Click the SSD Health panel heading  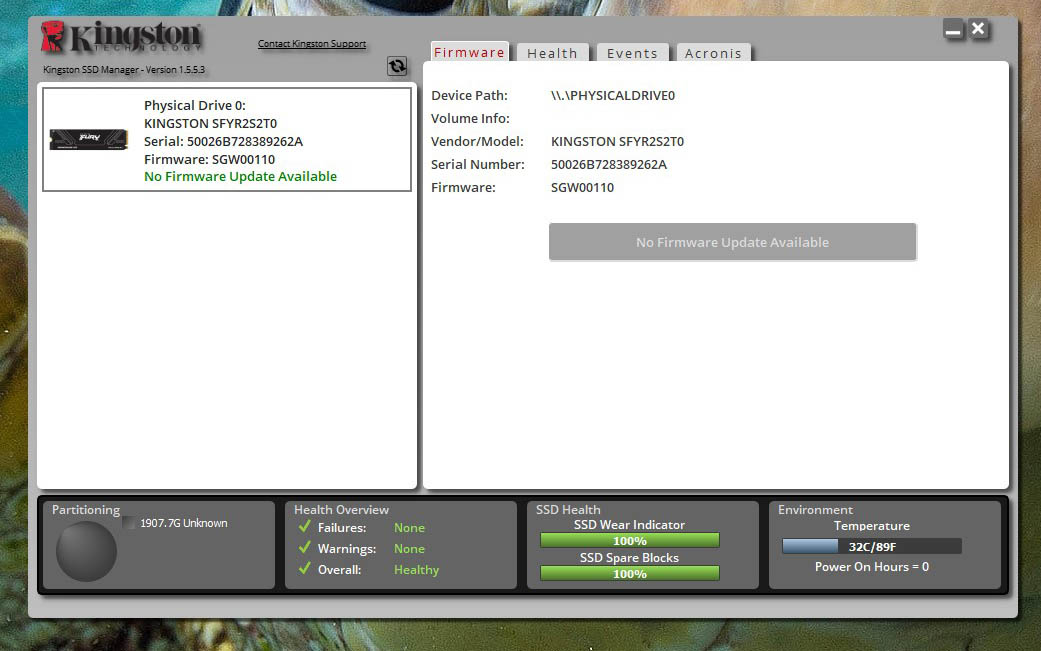pyautogui.click(x=568, y=510)
